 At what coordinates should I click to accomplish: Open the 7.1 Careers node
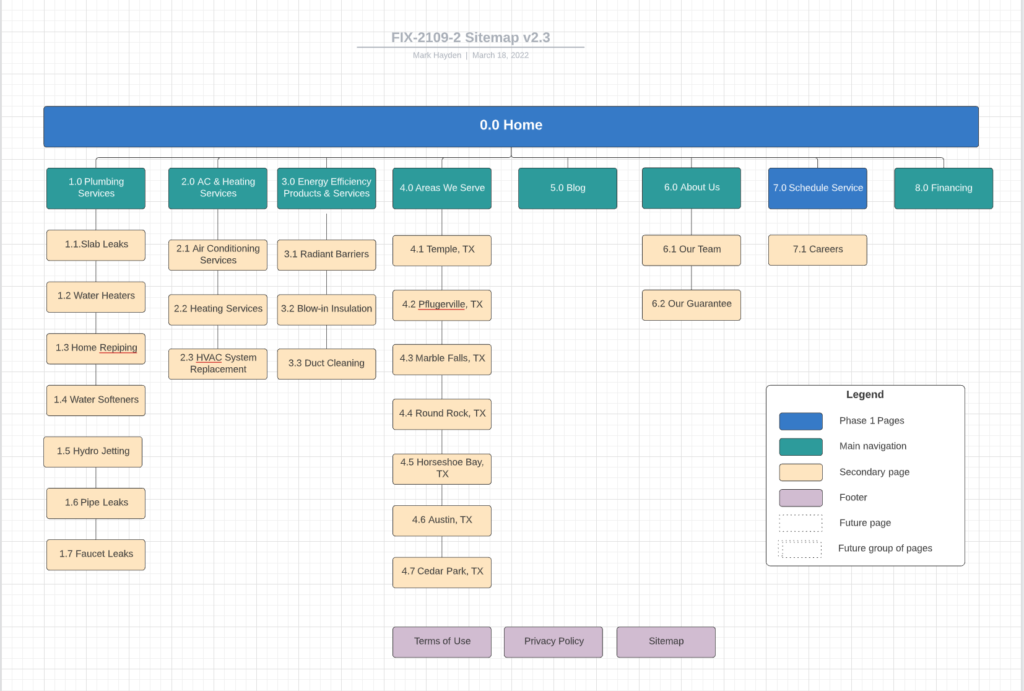click(817, 249)
